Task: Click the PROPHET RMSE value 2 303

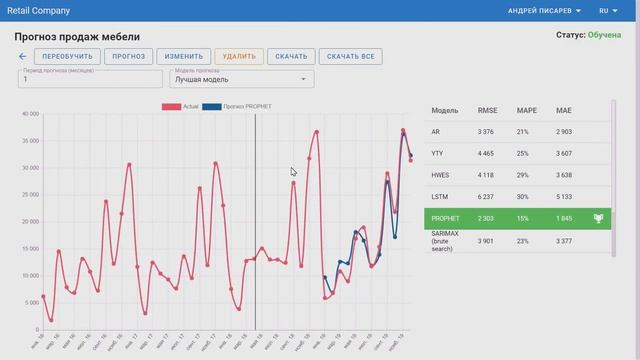Action: point(486,218)
